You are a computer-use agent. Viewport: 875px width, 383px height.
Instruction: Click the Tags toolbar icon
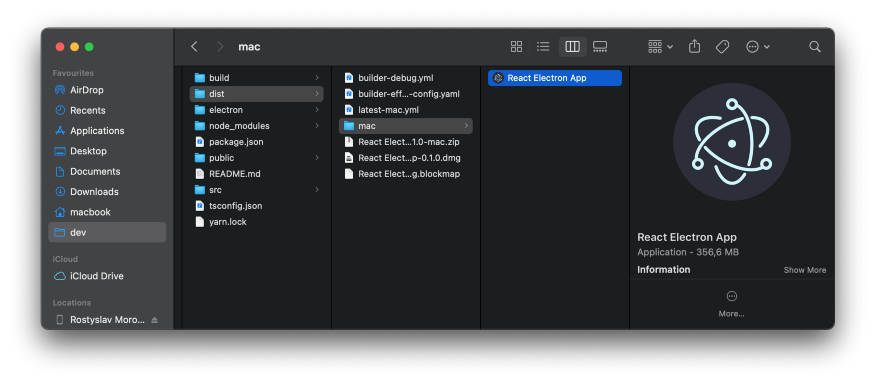pyautogui.click(x=722, y=47)
